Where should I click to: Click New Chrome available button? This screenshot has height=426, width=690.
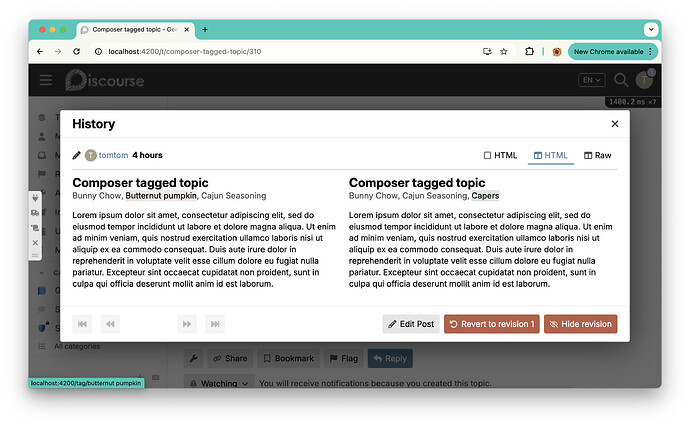click(613, 51)
